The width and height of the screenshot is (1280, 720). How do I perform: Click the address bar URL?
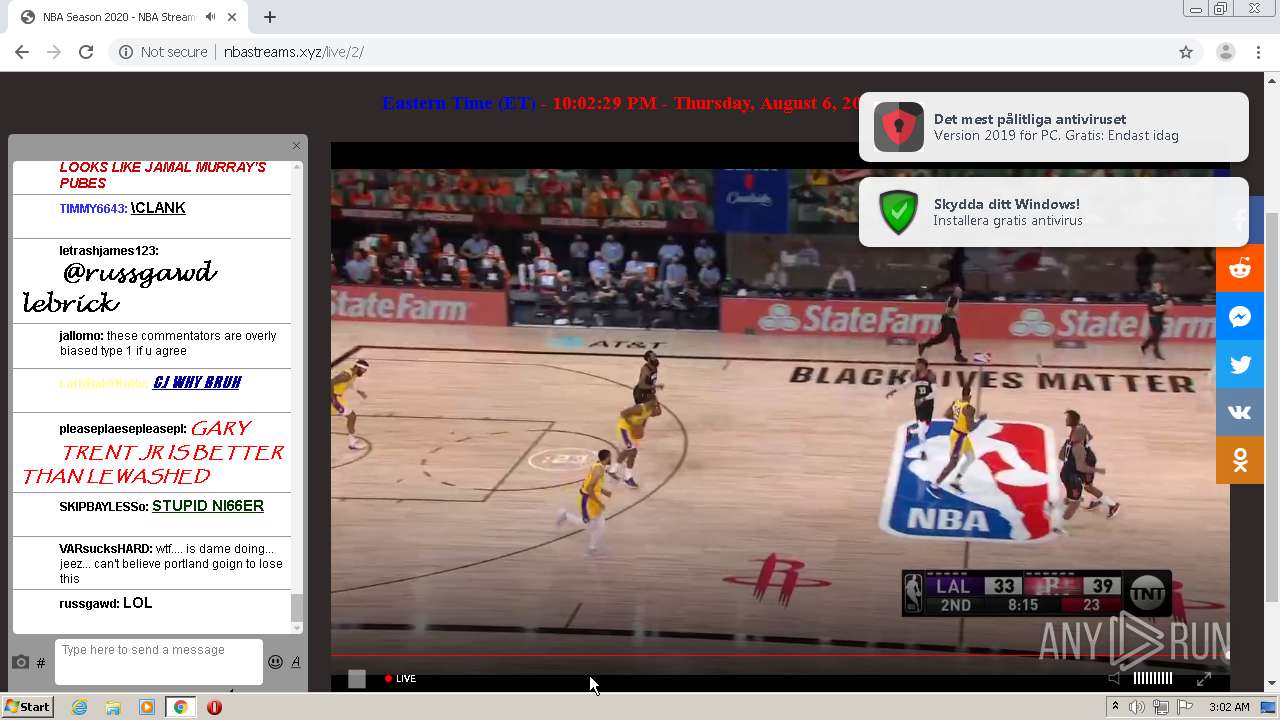pyautogui.click(x=294, y=52)
